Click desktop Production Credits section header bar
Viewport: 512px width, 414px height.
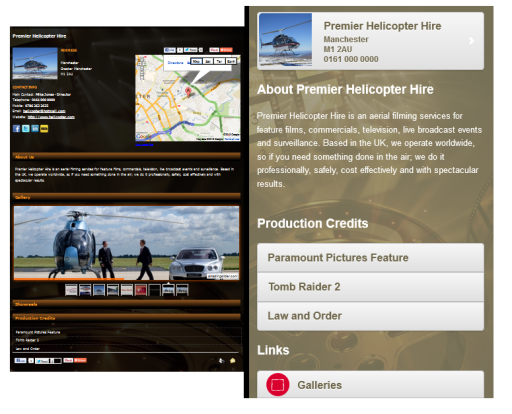(x=127, y=318)
